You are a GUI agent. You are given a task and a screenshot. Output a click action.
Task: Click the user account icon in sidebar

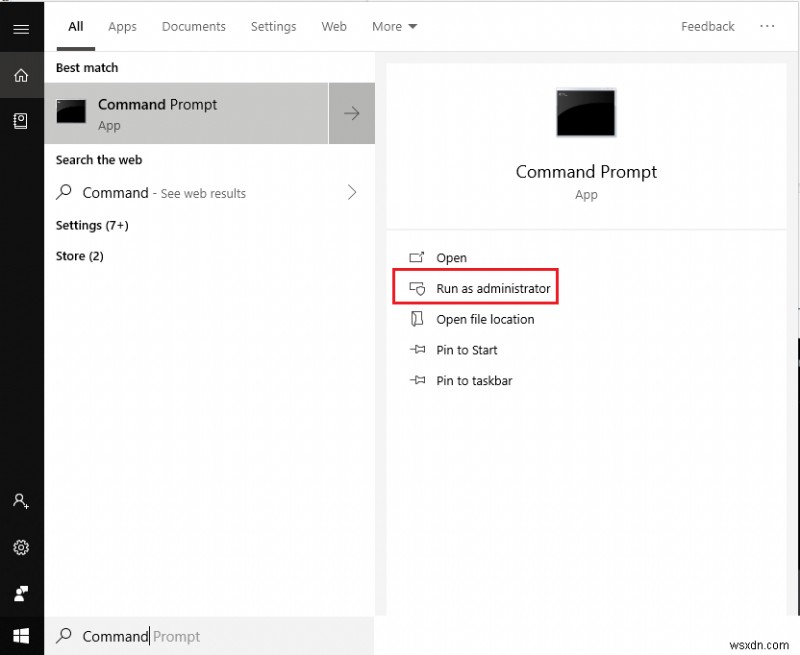[21, 501]
